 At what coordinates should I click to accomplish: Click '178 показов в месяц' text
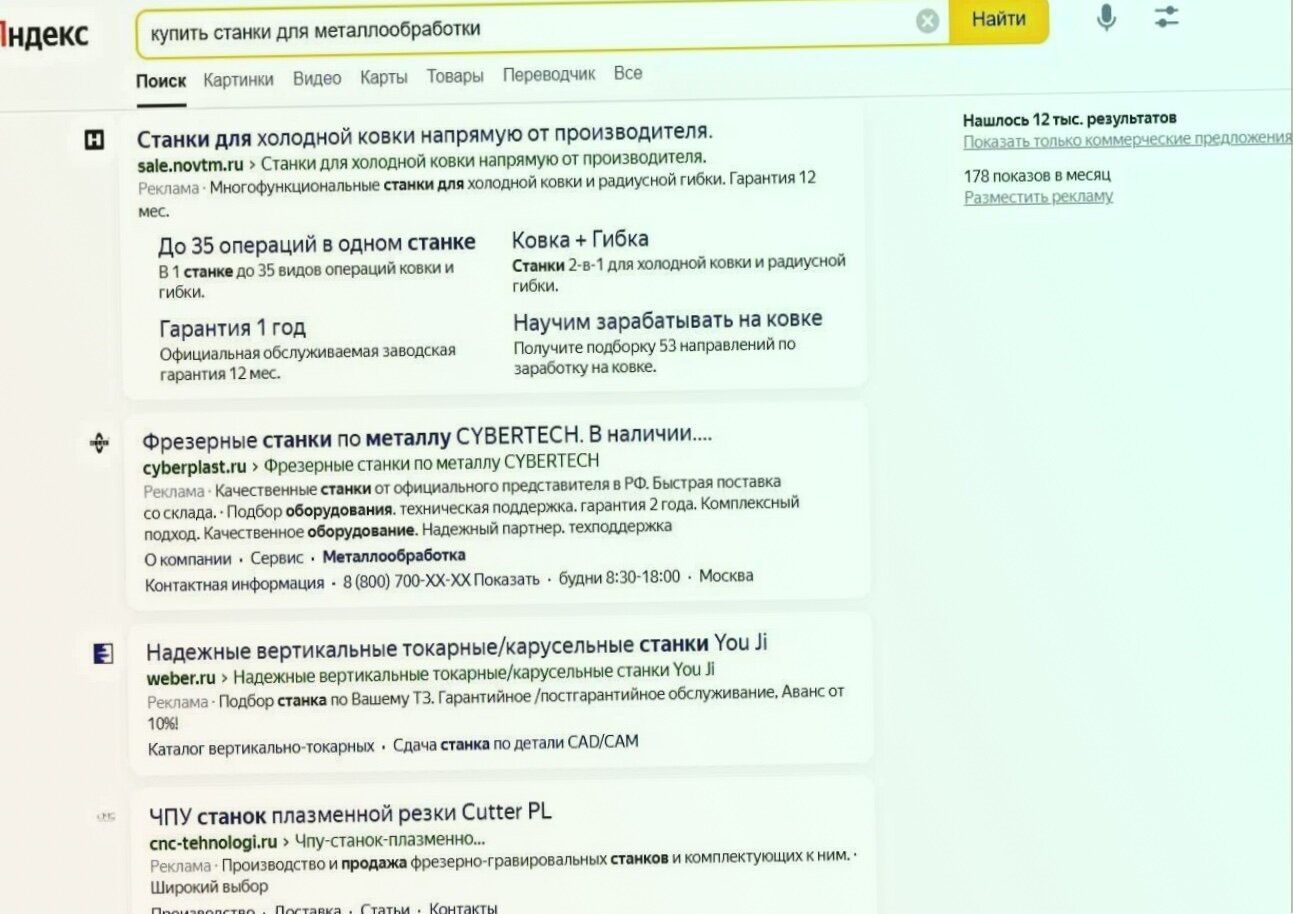pyautogui.click(x=1037, y=175)
